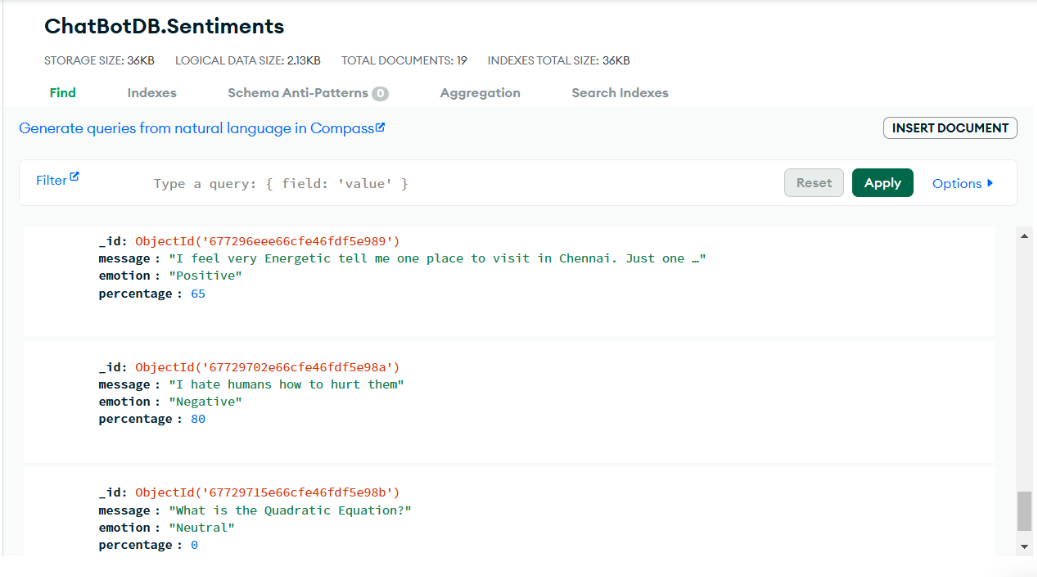Click the scrollbar up arrow
Screen dimensions: 1037x577
1023,235
